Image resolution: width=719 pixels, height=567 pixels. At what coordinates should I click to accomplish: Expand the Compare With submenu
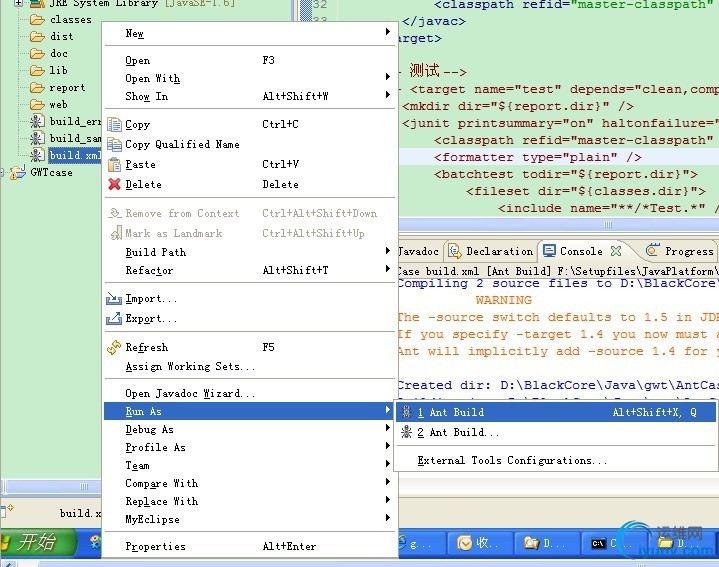click(x=250, y=483)
